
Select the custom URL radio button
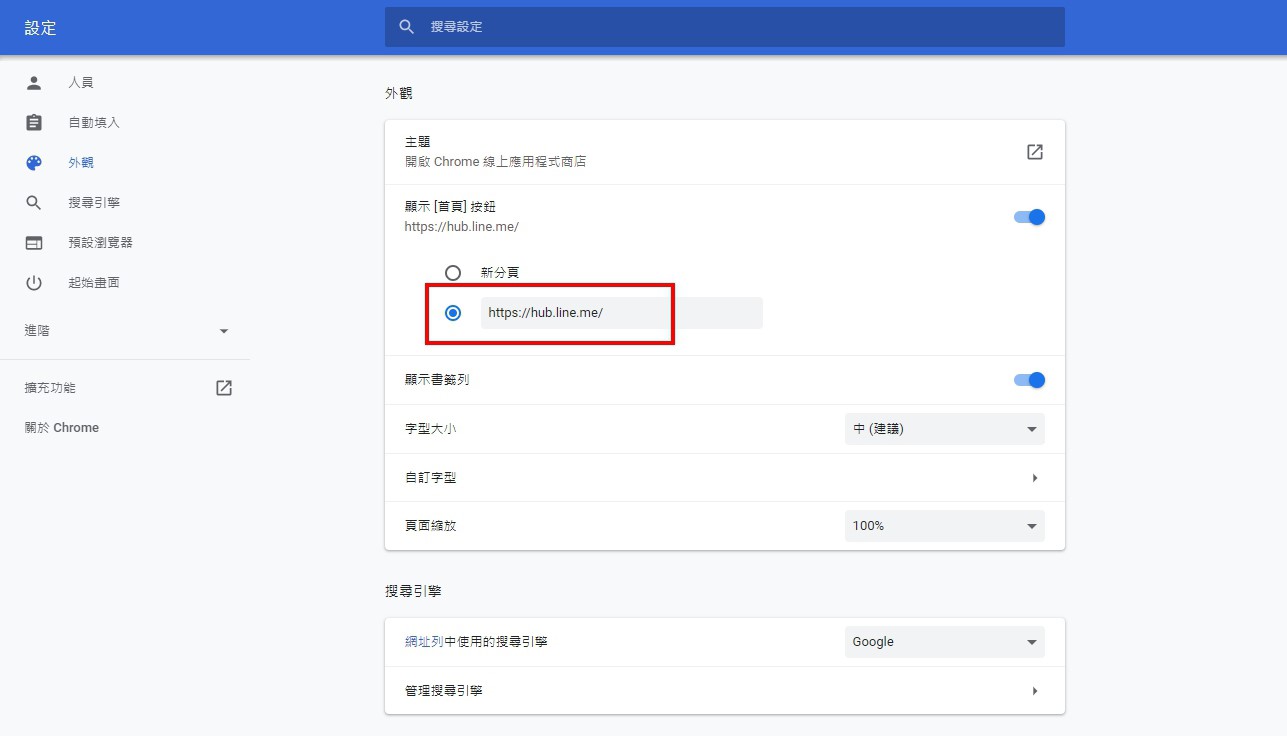pyautogui.click(x=453, y=313)
